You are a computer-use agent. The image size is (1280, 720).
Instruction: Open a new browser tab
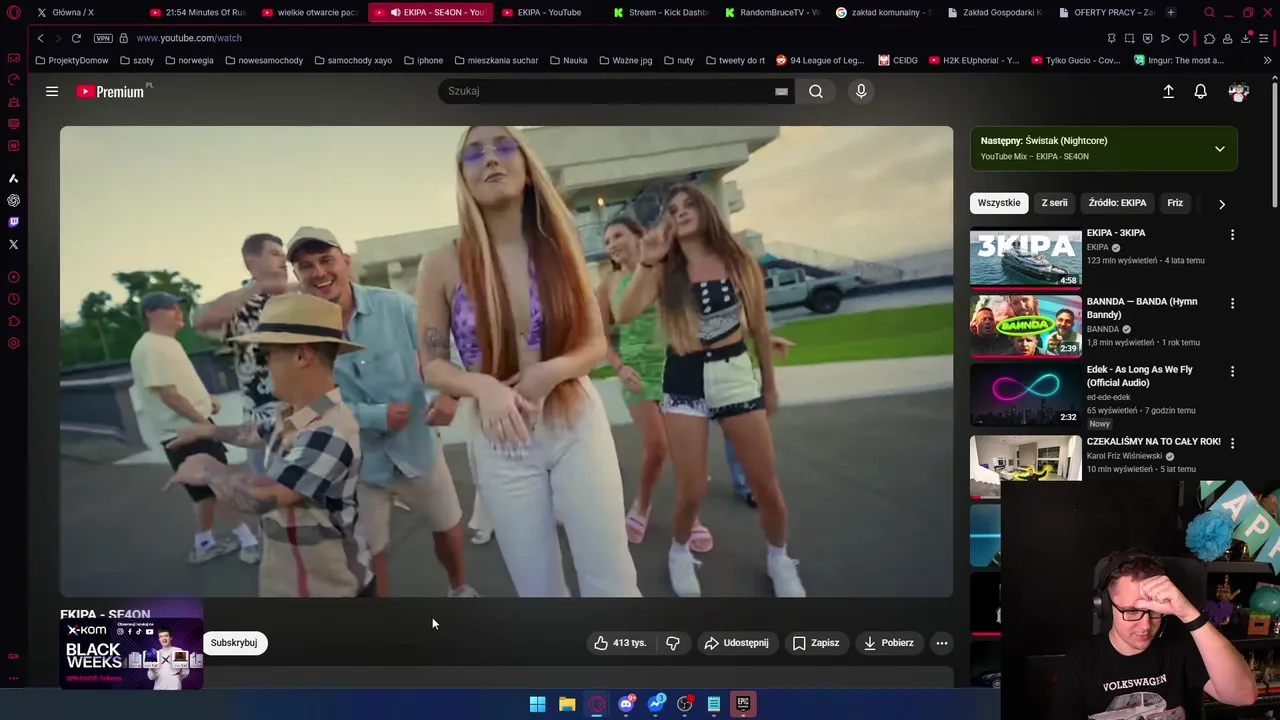(x=1171, y=12)
